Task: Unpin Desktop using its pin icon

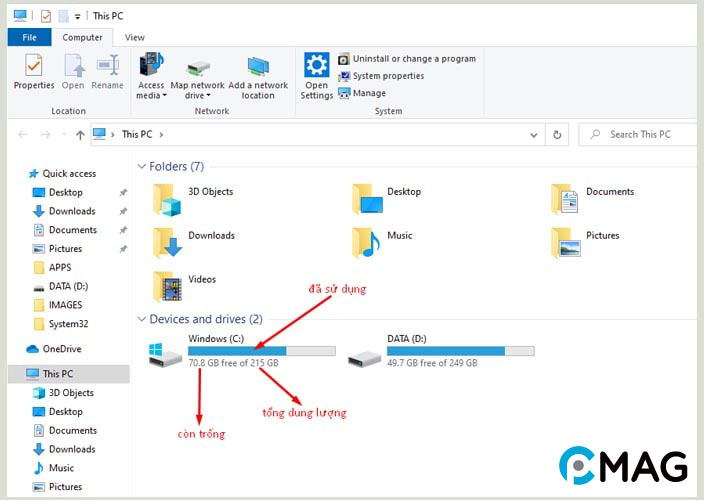Action: pos(123,193)
